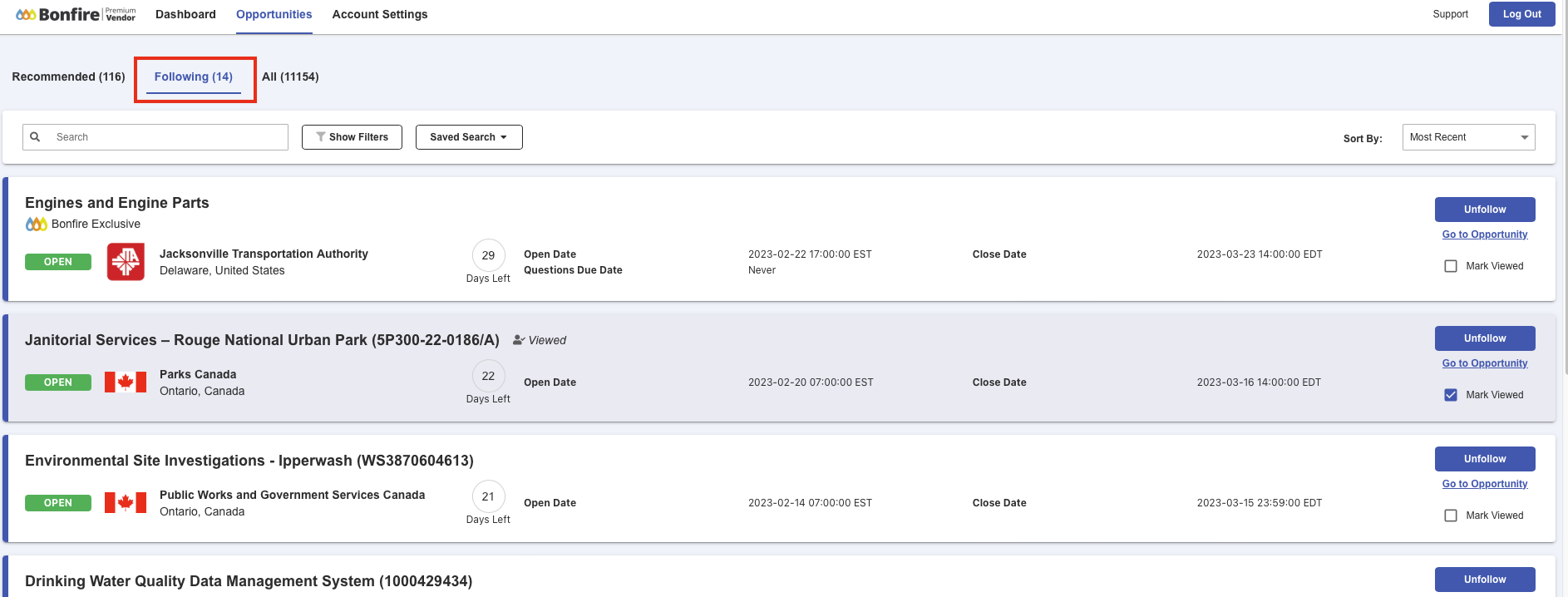The height and width of the screenshot is (597, 1568).
Task: Unfollow Janitorial Services opportunity
Action: [x=1485, y=338]
